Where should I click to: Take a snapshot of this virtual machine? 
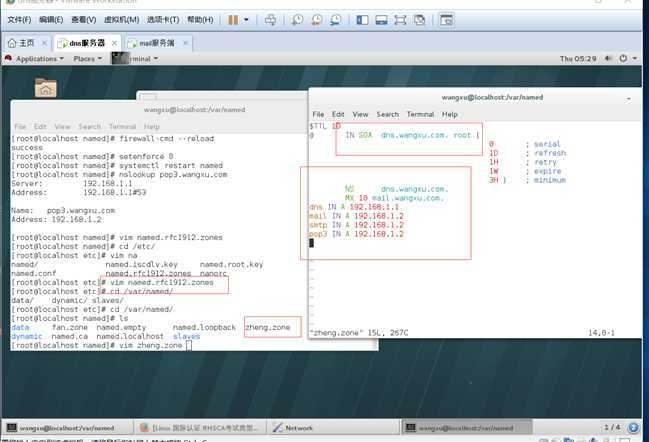297,20
